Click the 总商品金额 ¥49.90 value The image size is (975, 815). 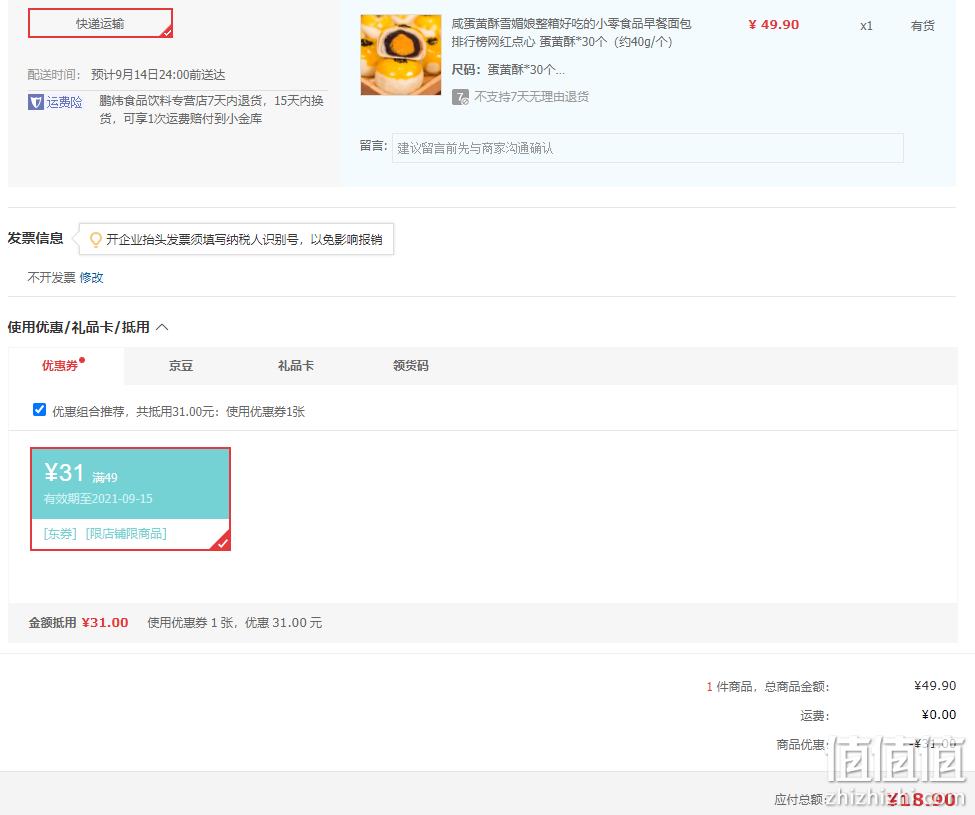[x=935, y=686]
